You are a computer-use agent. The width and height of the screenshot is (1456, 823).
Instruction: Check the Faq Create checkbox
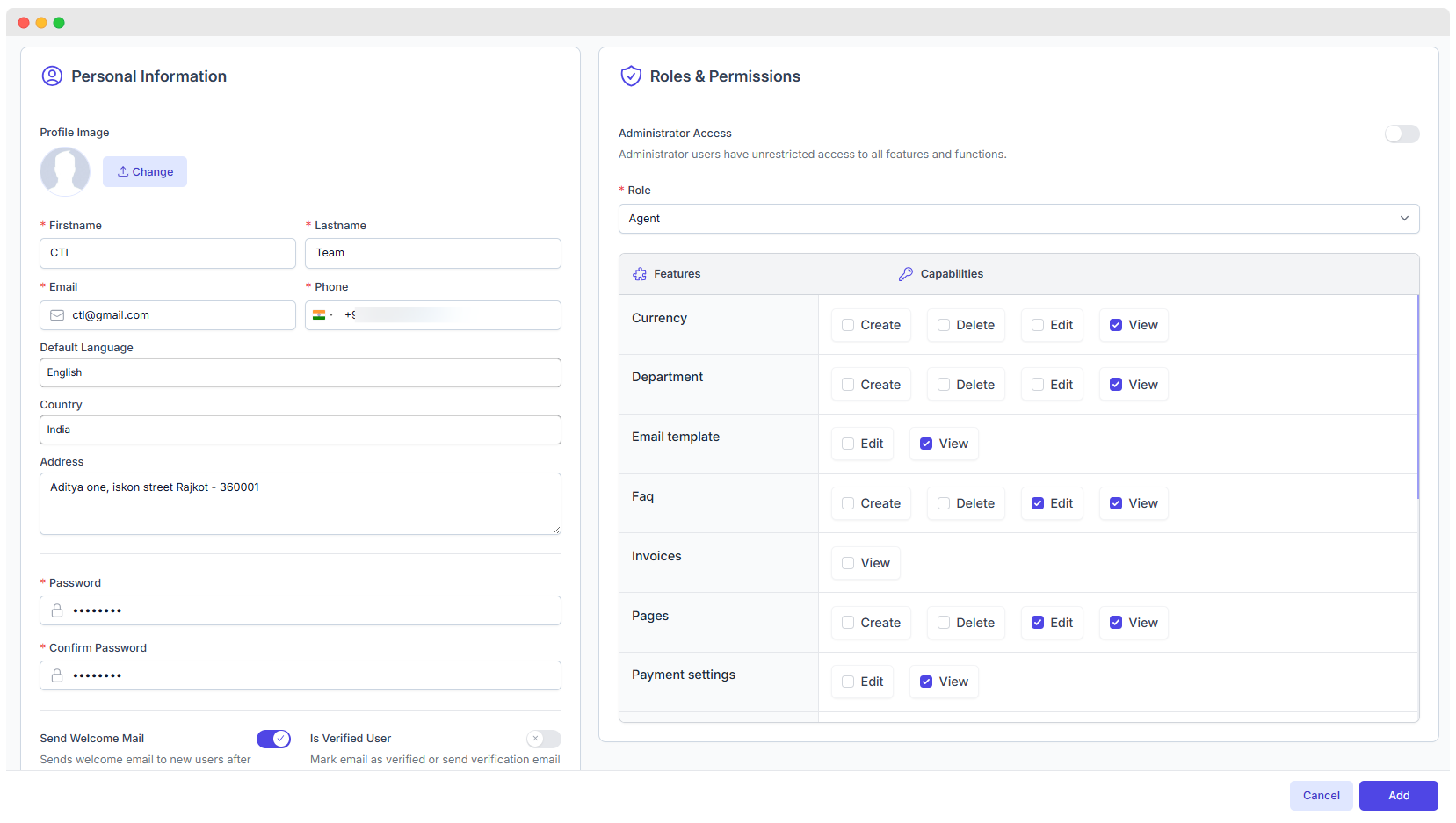(x=848, y=503)
